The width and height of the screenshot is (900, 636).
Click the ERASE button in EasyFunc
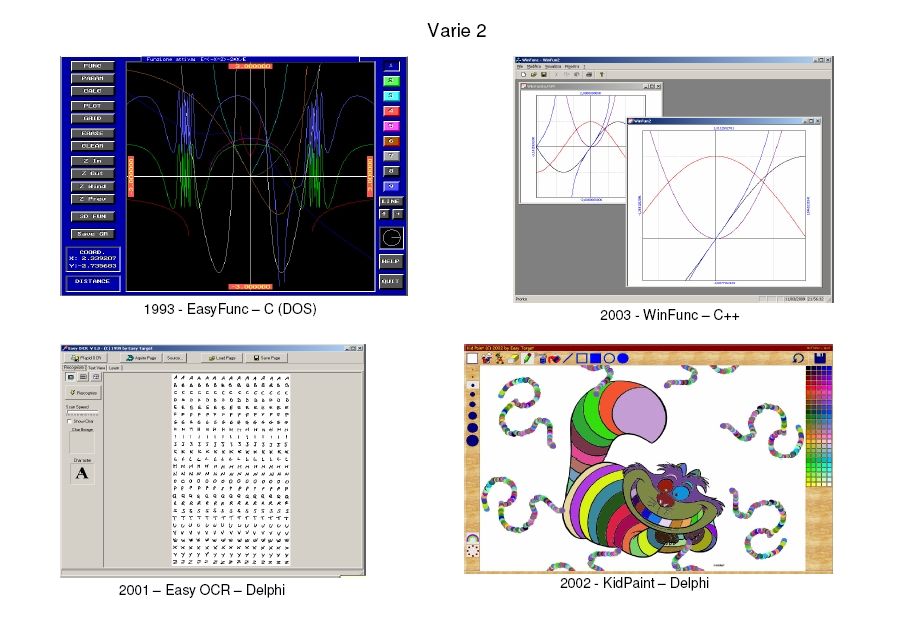click(92, 133)
